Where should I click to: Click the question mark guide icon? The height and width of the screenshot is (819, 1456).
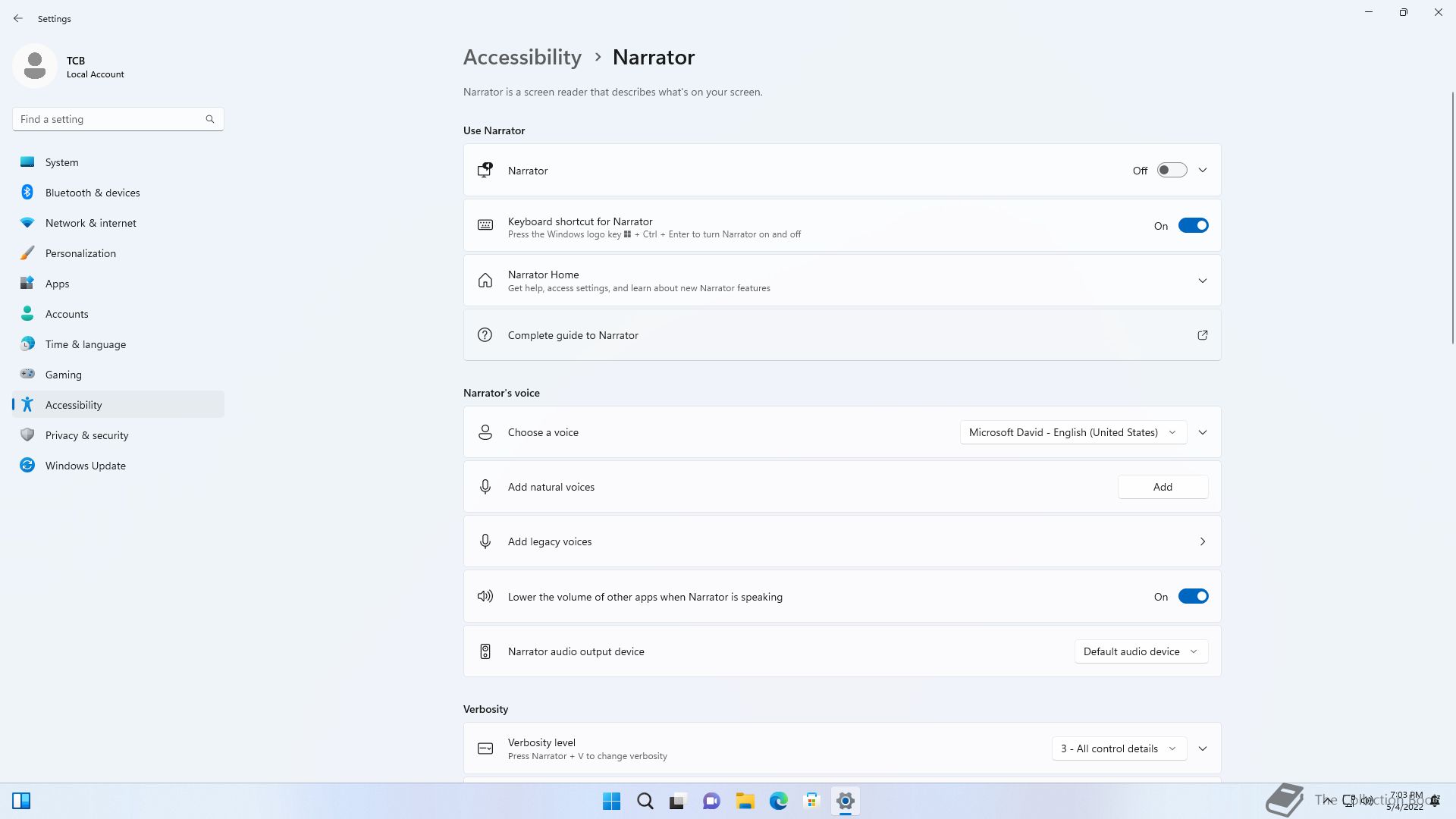[485, 335]
